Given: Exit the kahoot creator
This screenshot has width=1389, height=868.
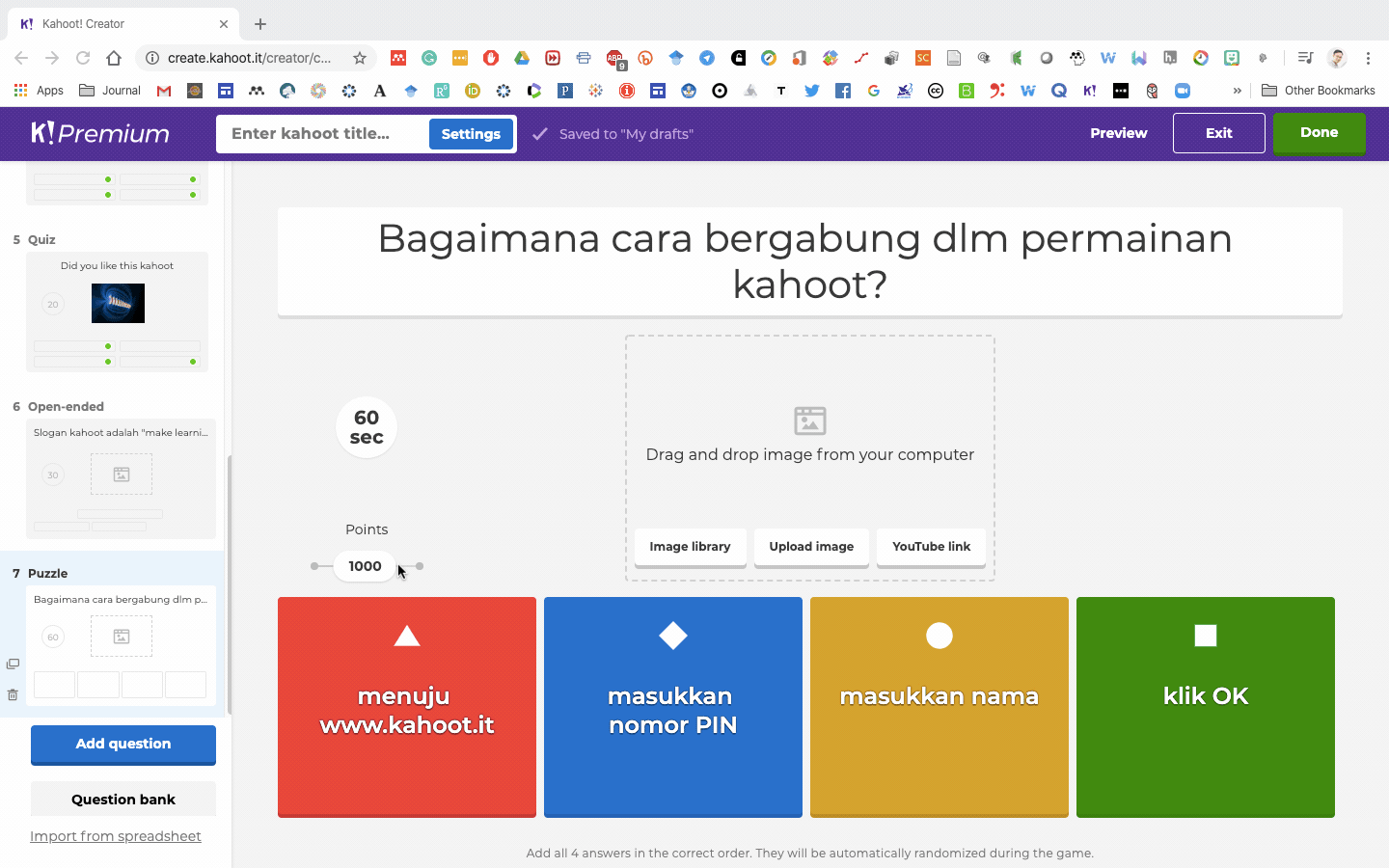Looking at the screenshot, I should click(1219, 133).
